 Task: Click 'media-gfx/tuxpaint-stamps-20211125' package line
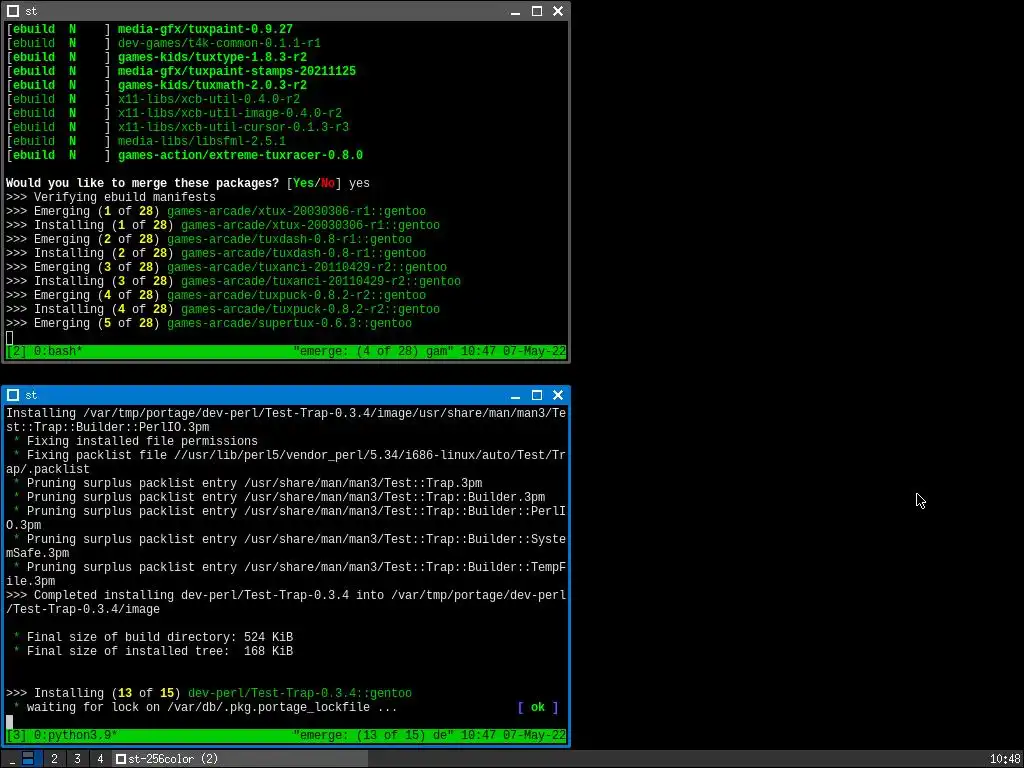pos(236,71)
